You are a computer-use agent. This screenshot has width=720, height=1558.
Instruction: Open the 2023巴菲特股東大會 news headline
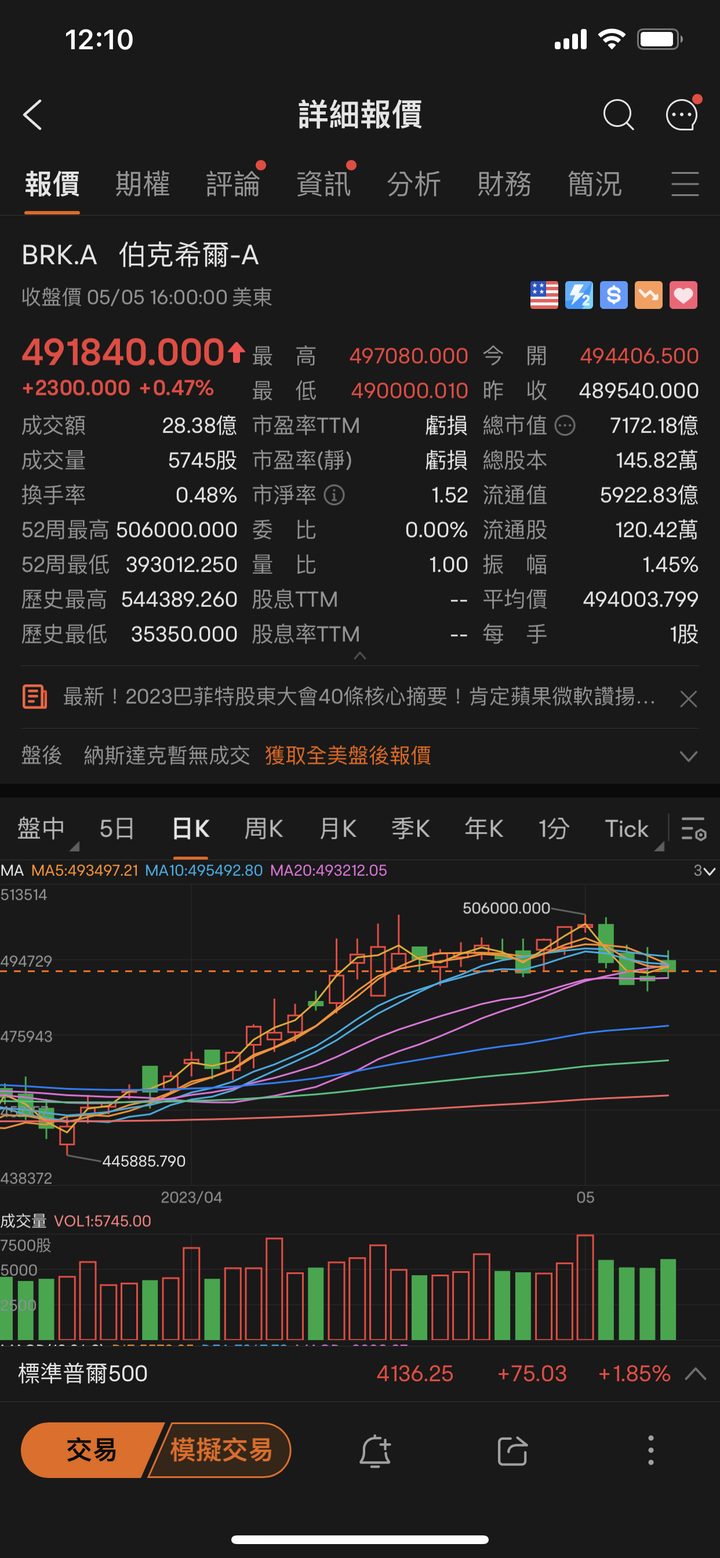[x=360, y=697]
